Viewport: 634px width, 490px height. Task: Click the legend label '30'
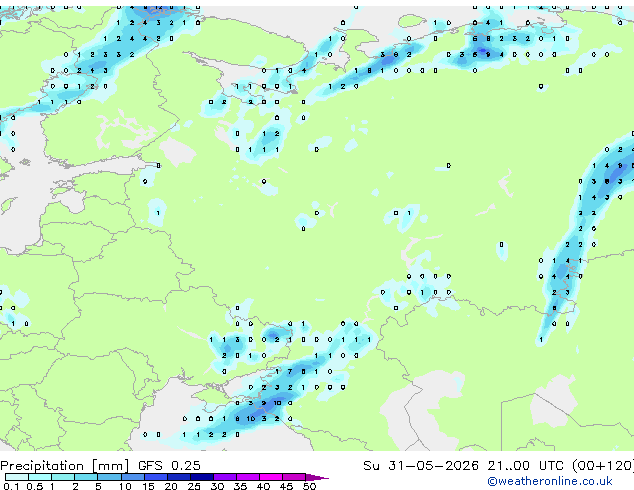click(x=217, y=486)
